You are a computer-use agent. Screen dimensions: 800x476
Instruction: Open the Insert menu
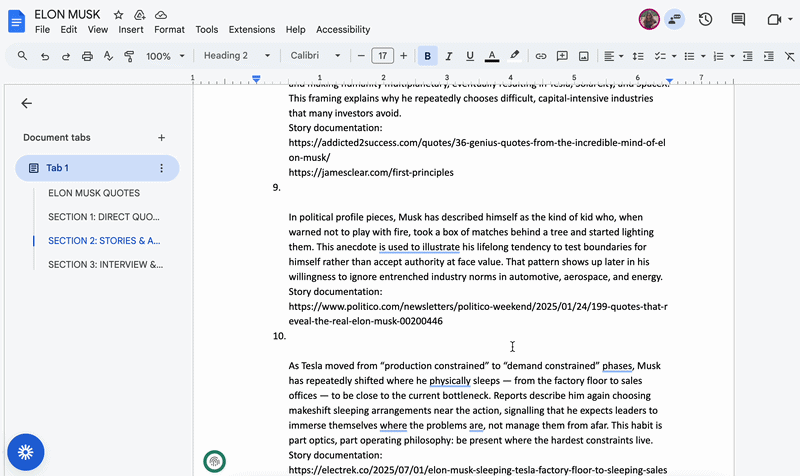point(131,30)
